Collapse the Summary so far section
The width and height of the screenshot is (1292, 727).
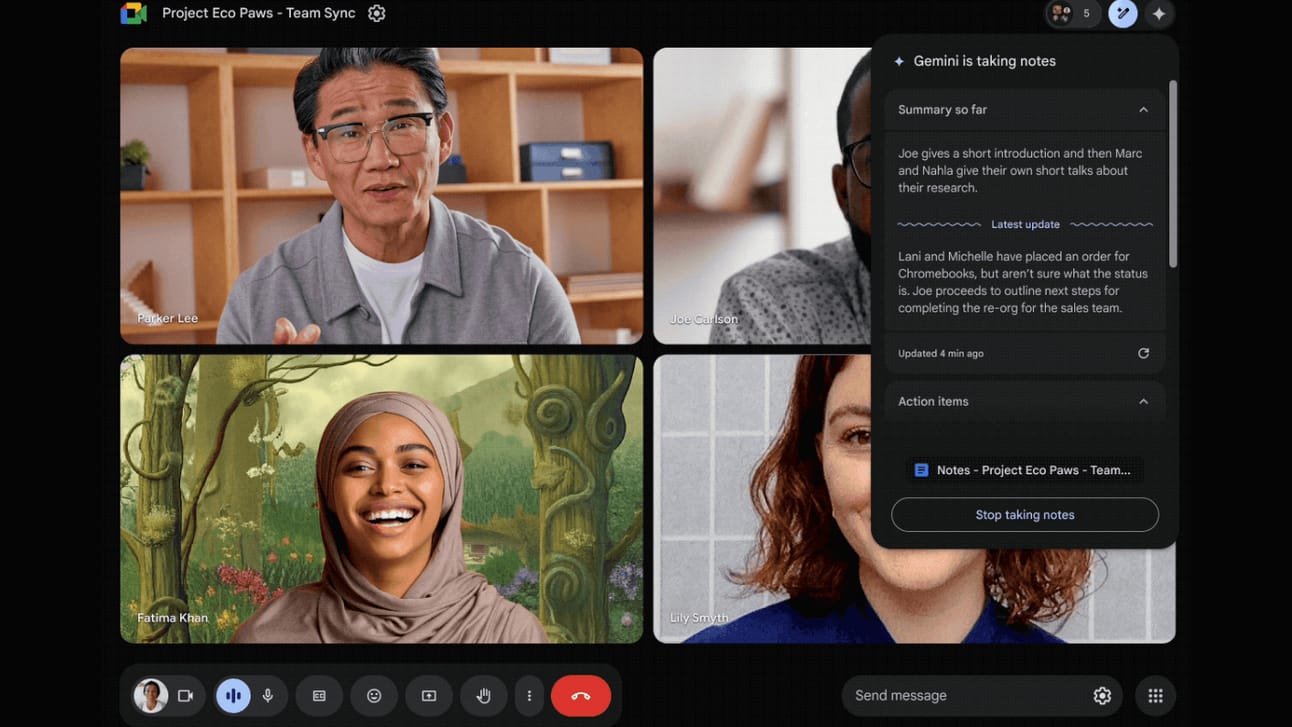point(1143,110)
